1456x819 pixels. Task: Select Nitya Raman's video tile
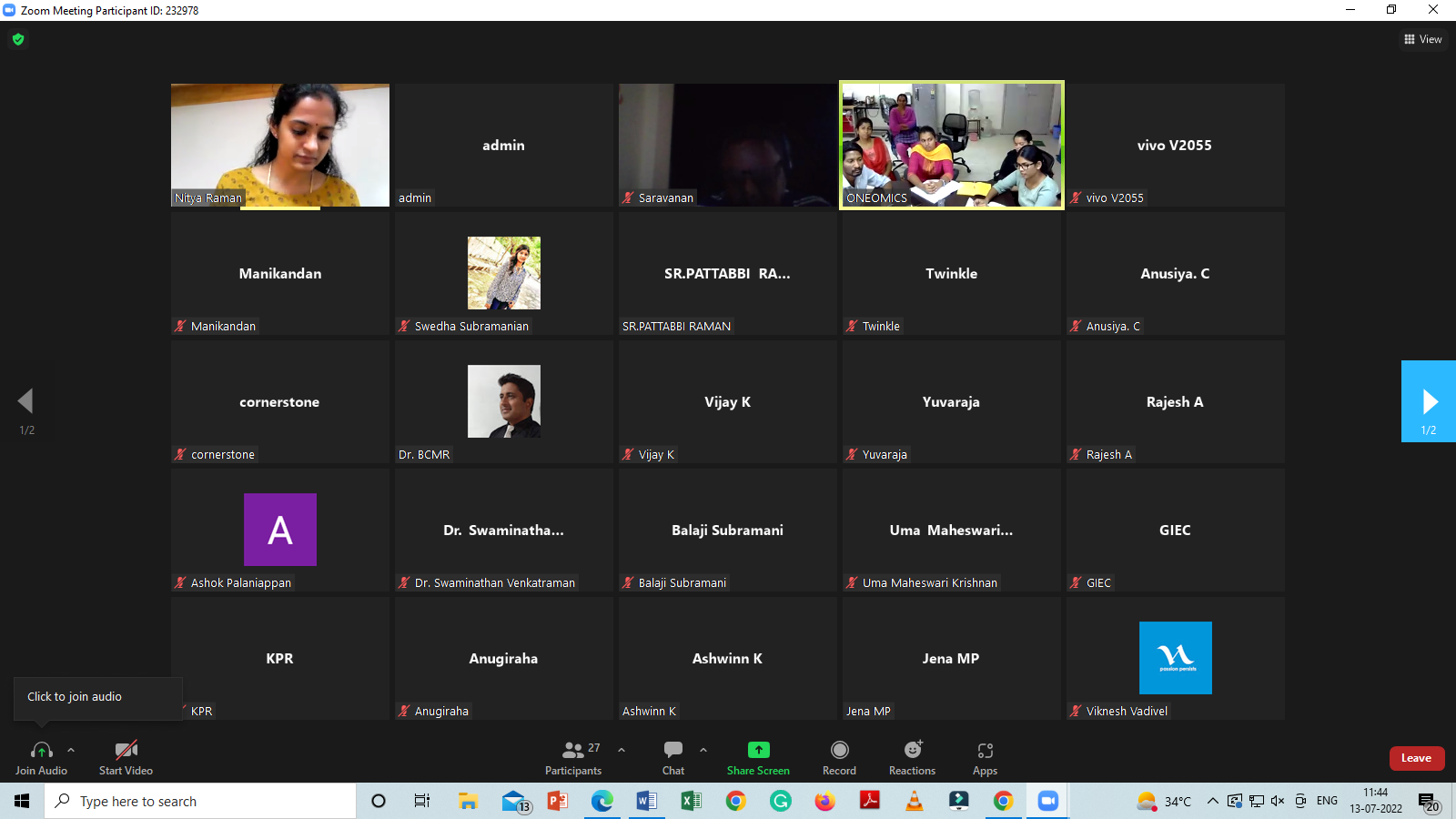pos(280,145)
